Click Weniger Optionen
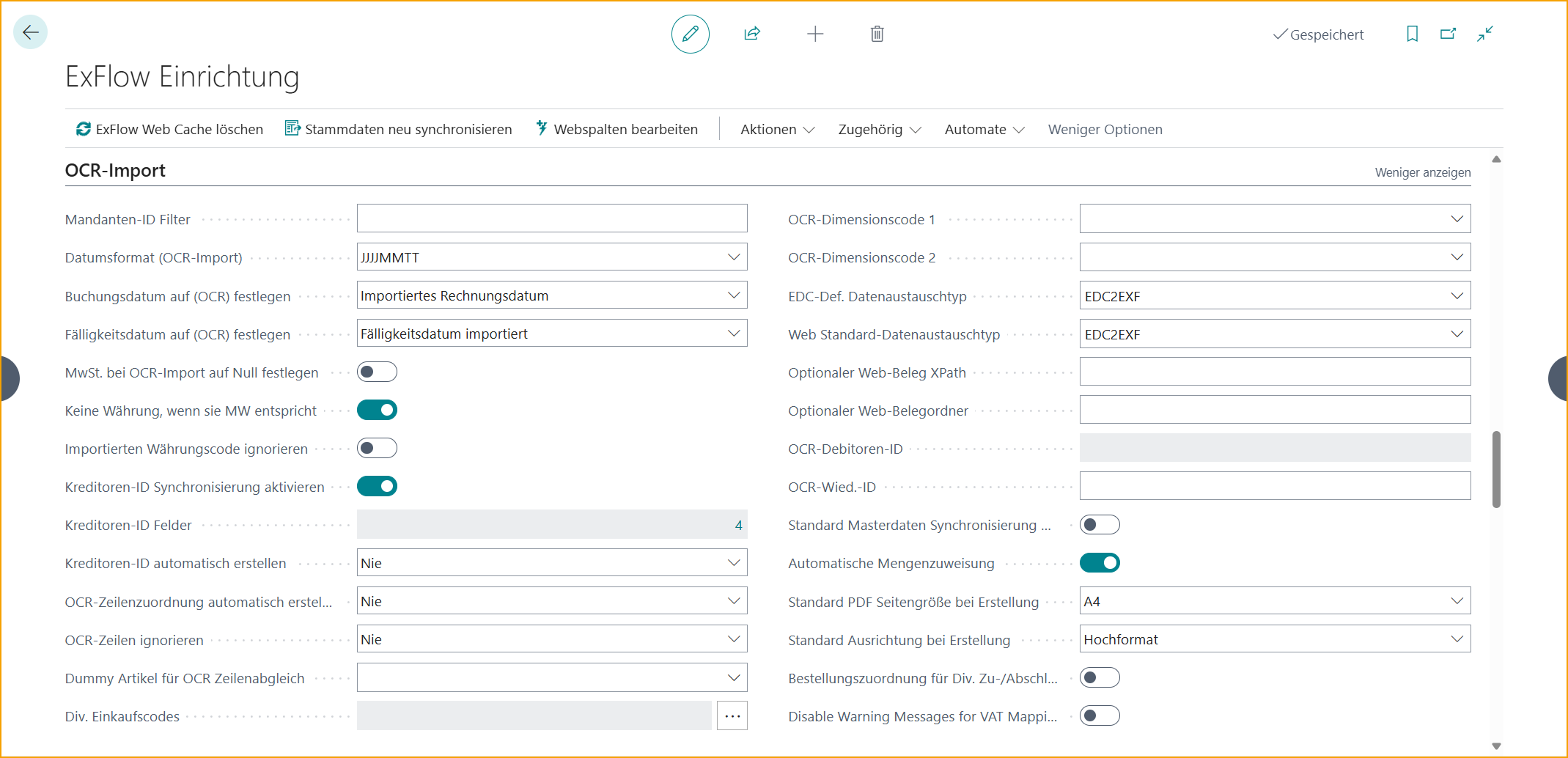Screen dimensions: 1568x758 pyautogui.click(x=1105, y=129)
